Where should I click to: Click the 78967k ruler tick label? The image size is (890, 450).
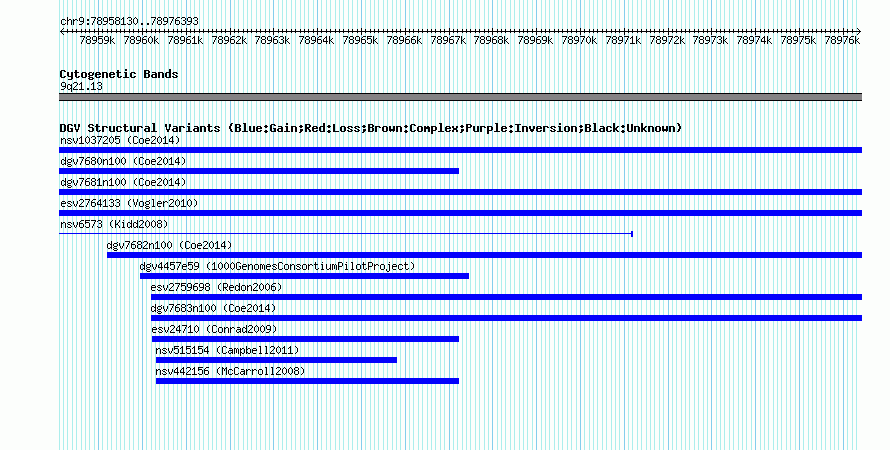point(448,40)
